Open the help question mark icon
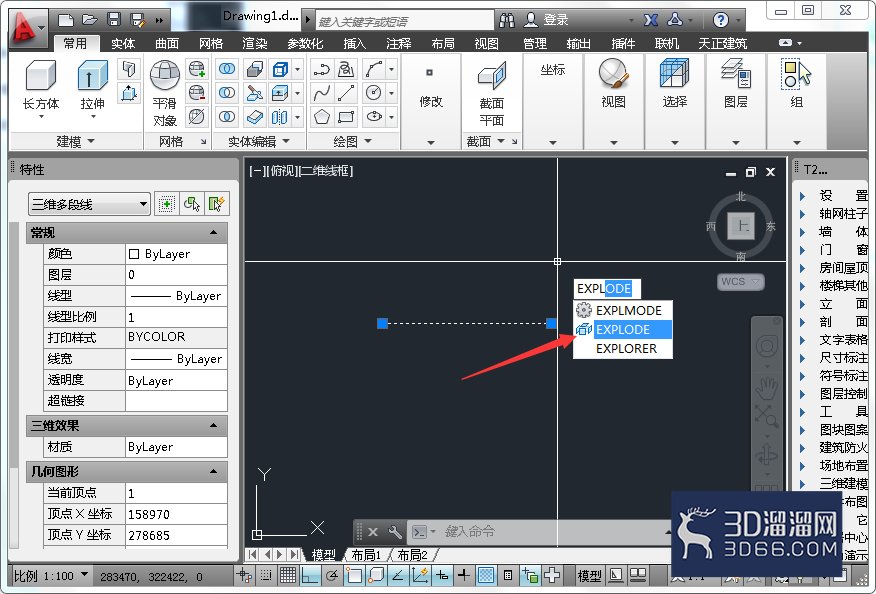The height and width of the screenshot is (594, 876). pos(721,20)
